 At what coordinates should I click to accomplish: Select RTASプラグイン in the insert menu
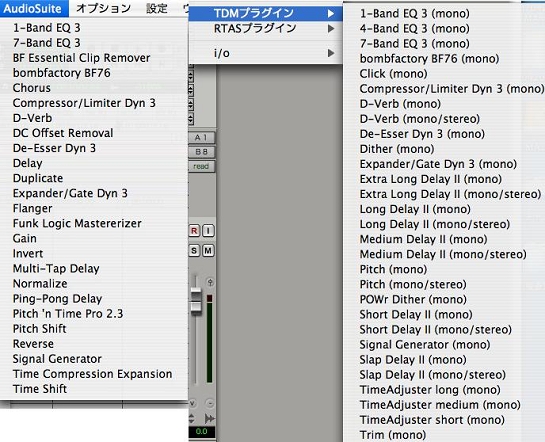click(266, 28)
